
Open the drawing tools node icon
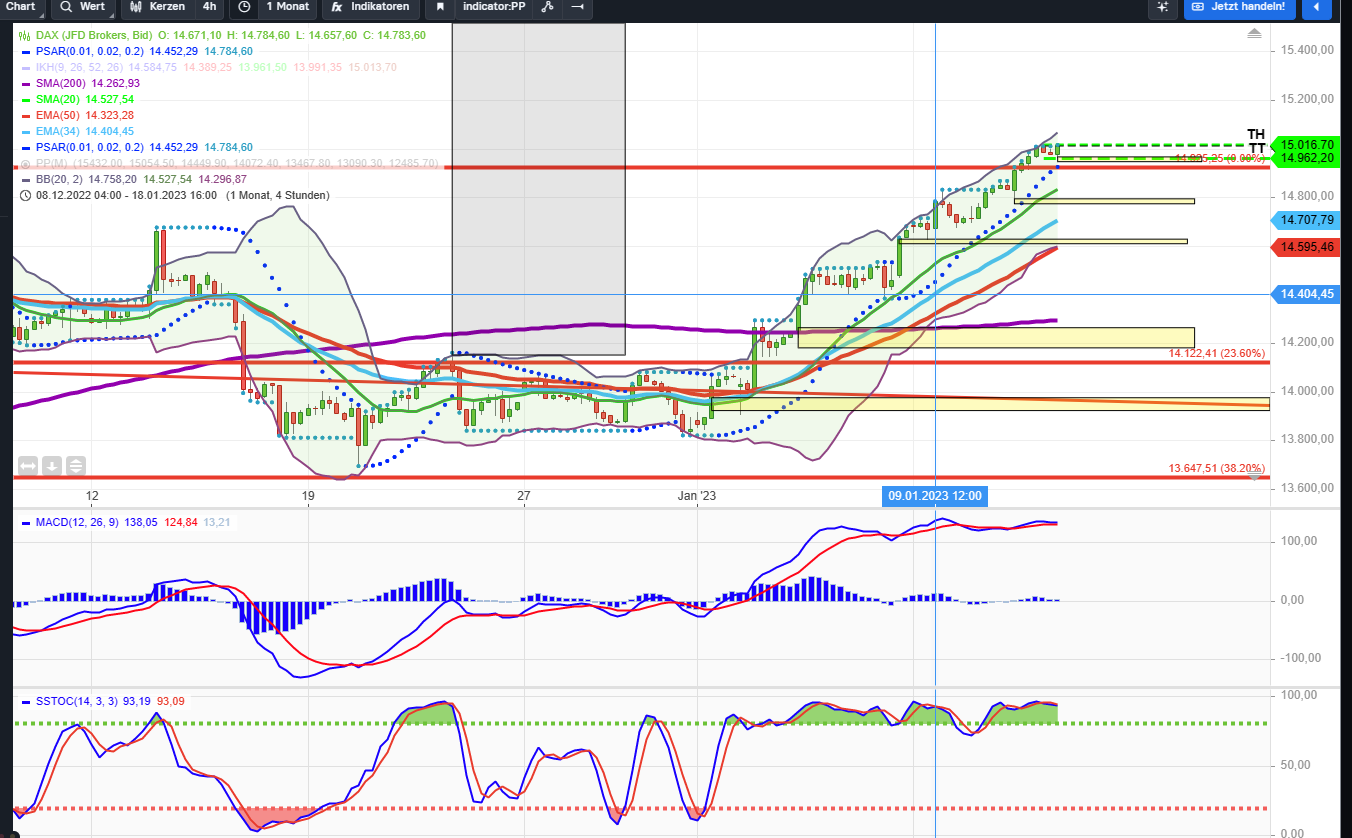click(546, 7)
